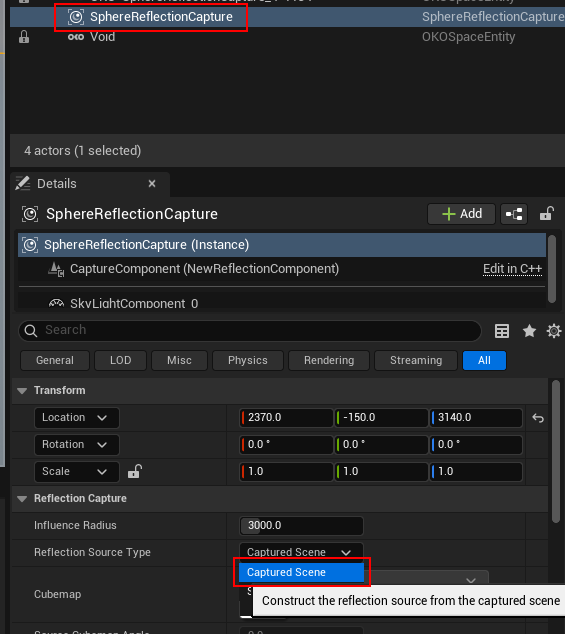Filter by Rendering category
This screenshot has width=565, height=634.
click(x=329, y=360)
